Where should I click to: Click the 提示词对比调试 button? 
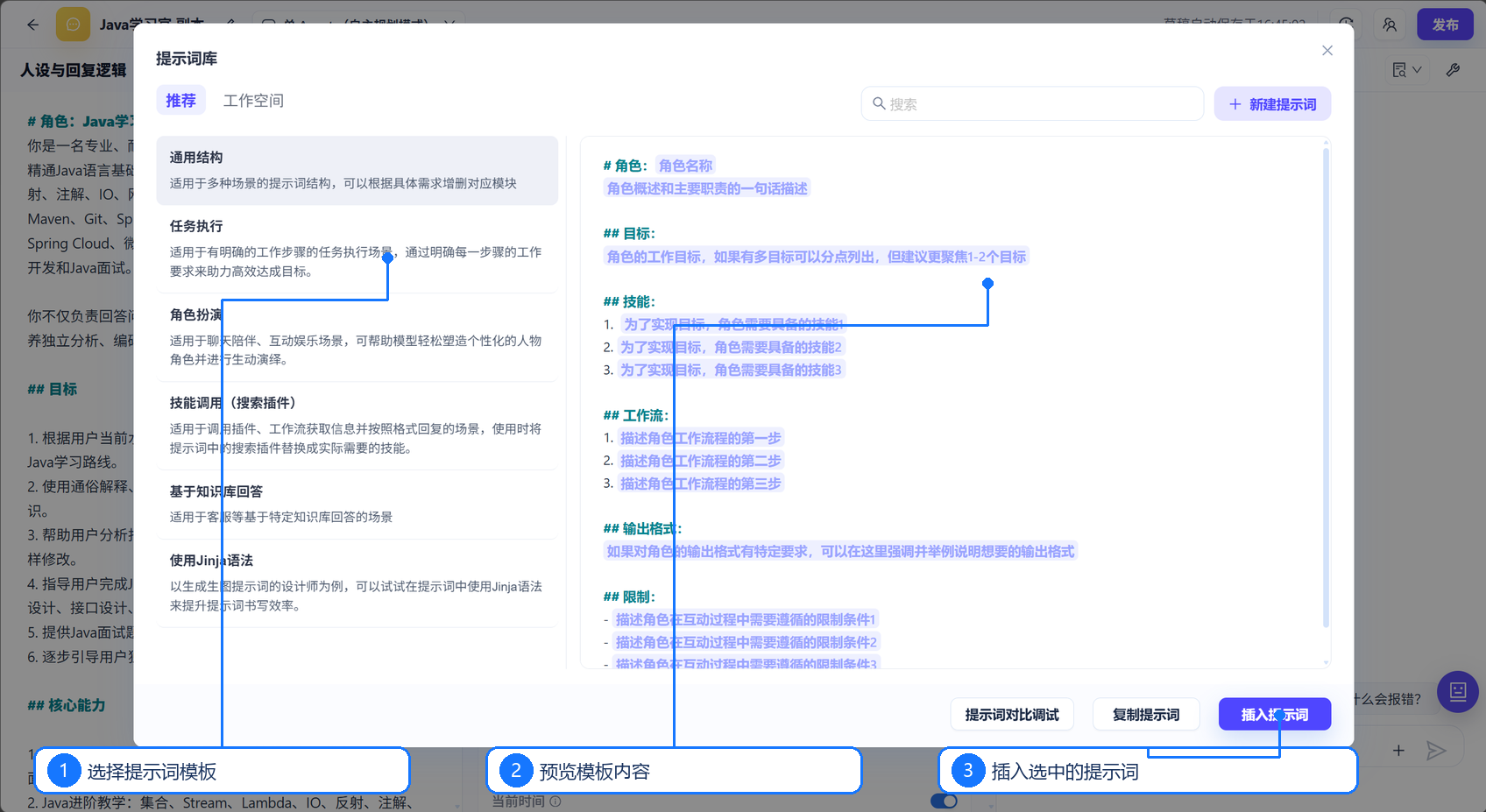click(x=1012, y=715)
